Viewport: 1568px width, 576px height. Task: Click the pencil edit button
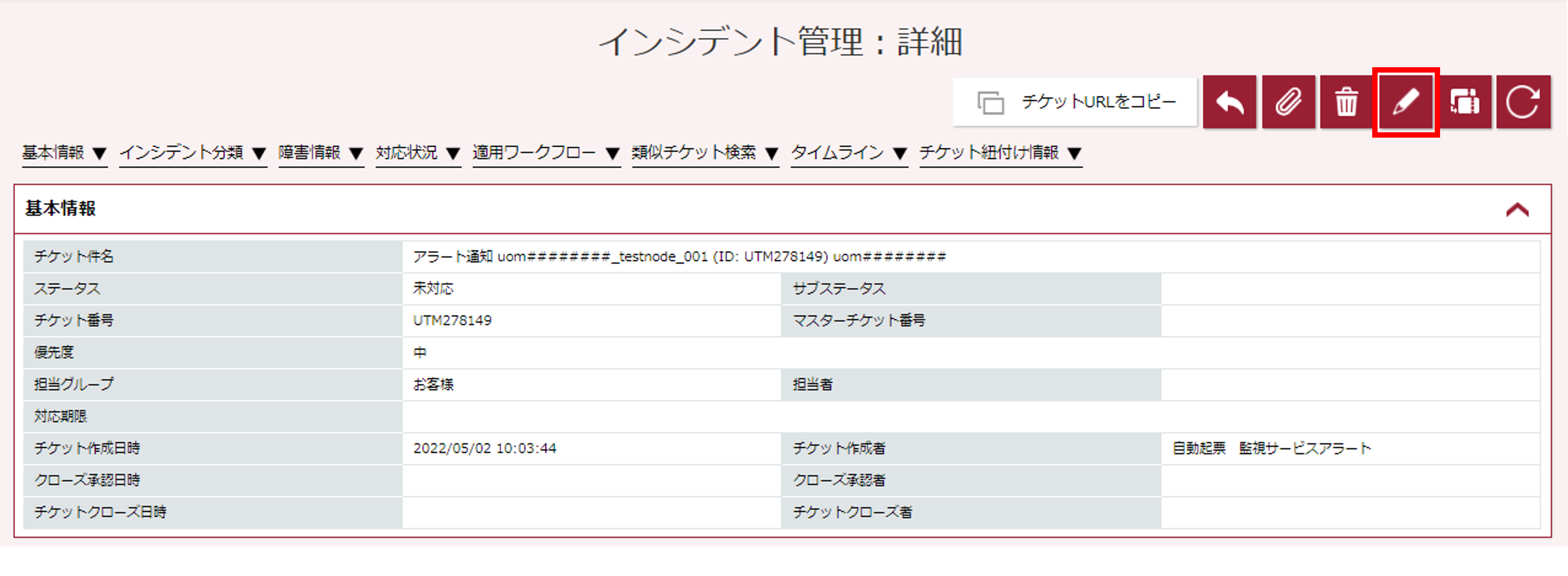tap(1405, 102)
